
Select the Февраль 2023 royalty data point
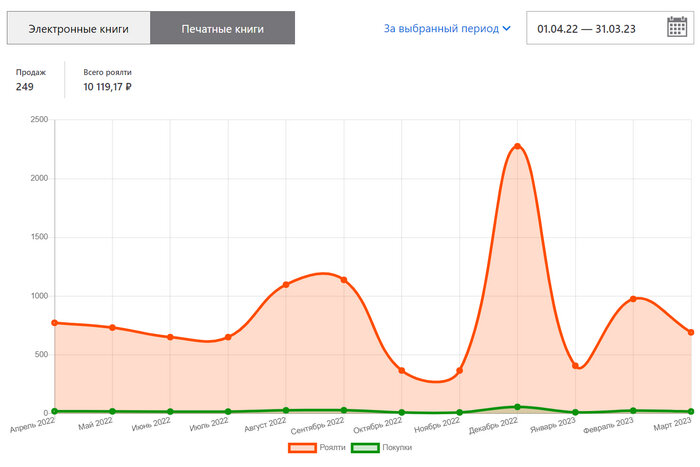point(633,299)
